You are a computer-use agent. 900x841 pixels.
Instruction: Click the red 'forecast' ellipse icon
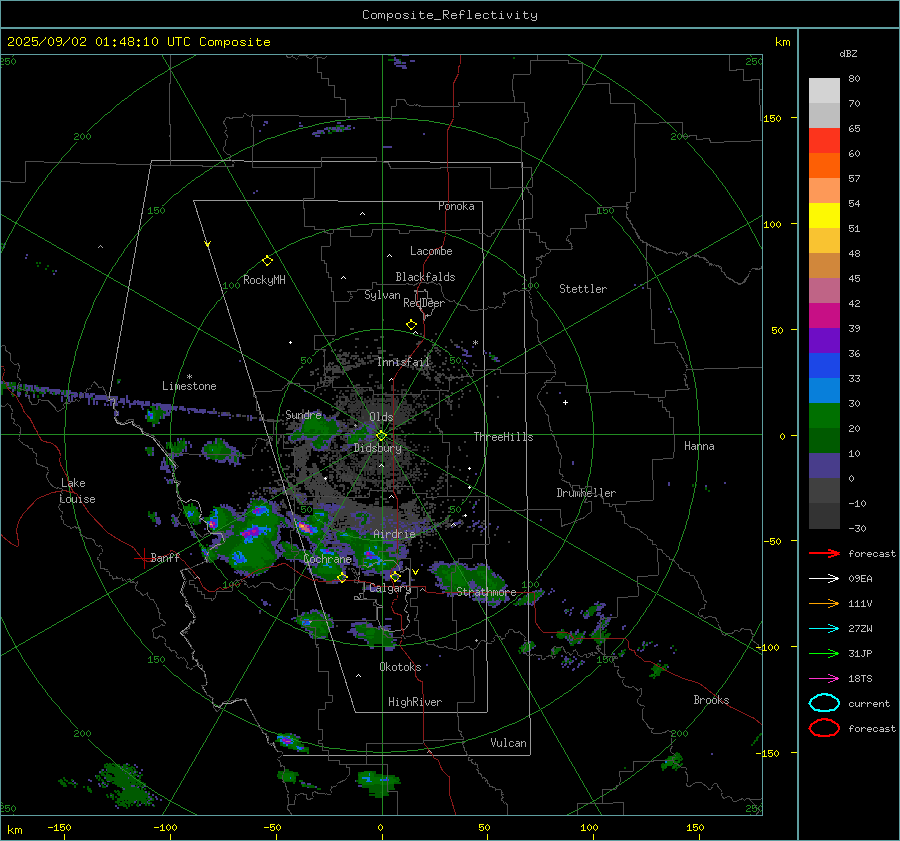point(824,728)
